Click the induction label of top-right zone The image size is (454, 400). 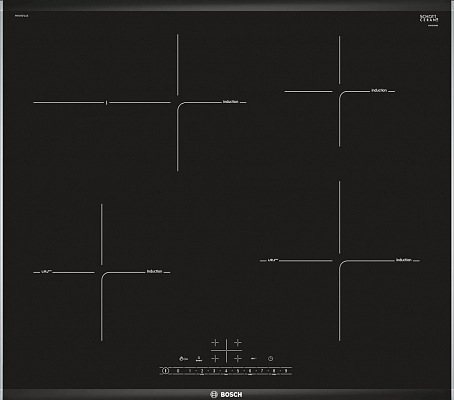pos(379,90)
